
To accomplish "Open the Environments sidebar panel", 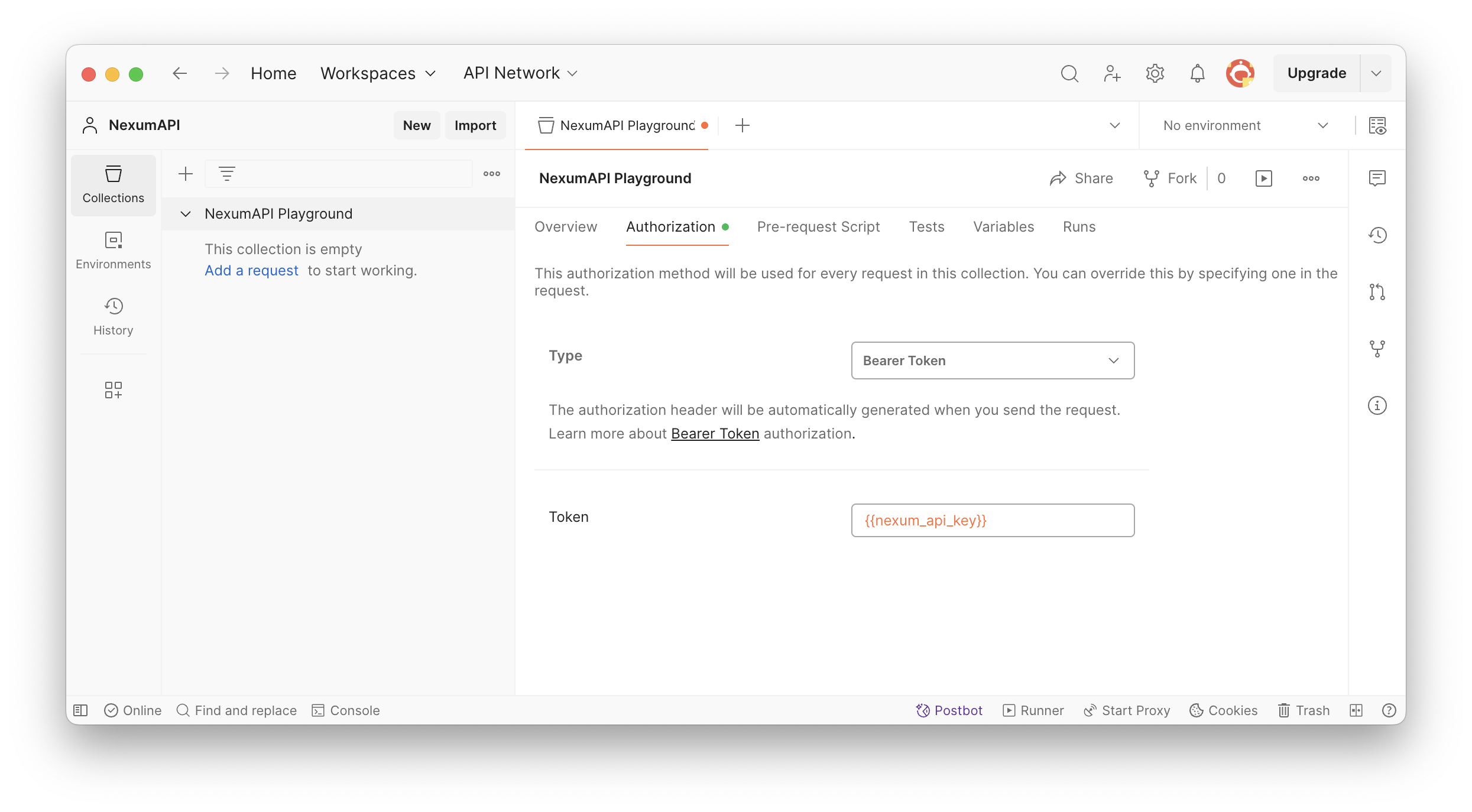I will [113, 251].
